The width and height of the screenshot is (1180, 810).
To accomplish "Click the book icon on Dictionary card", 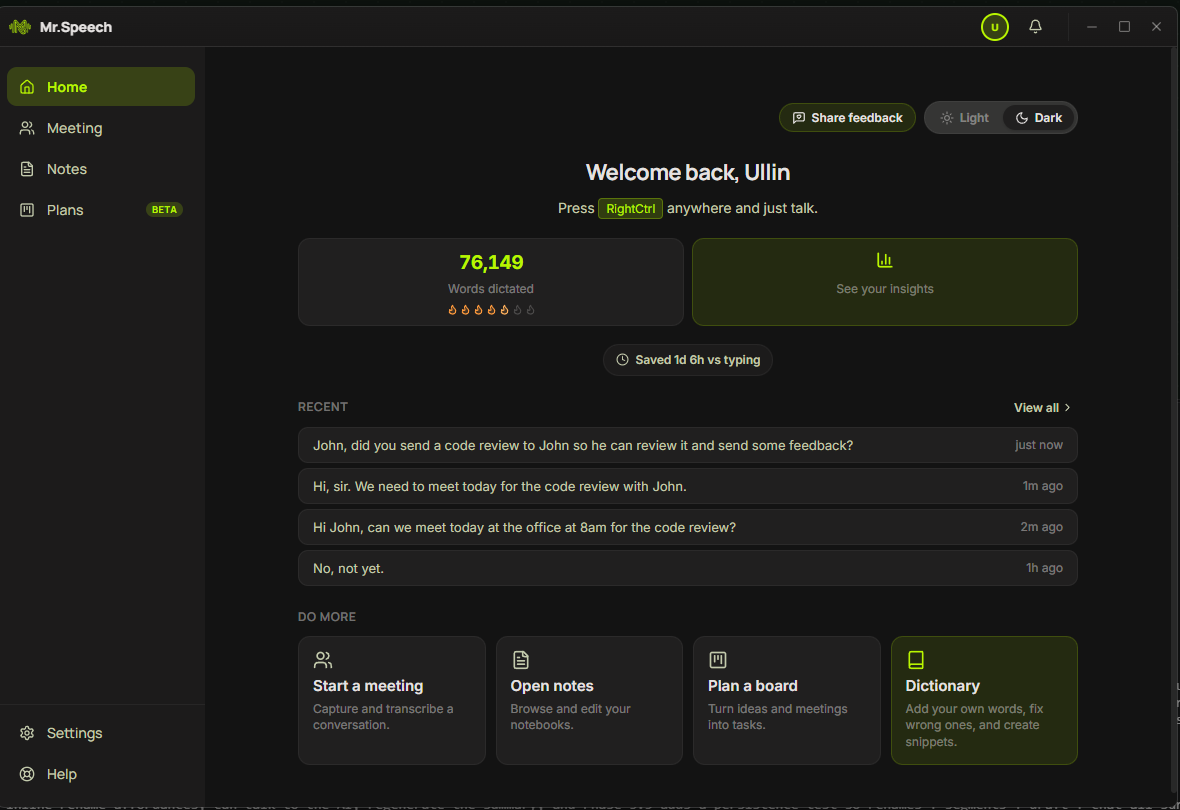I will click(915, 660).
